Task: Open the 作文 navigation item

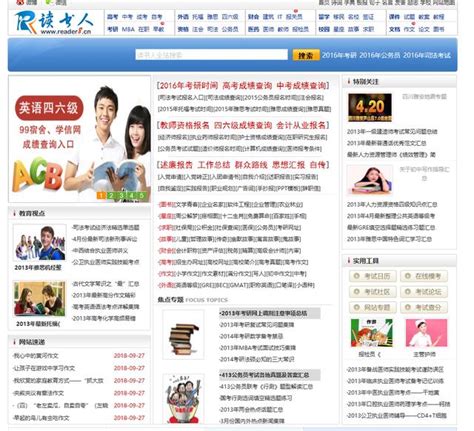Action: click(409, 29)
